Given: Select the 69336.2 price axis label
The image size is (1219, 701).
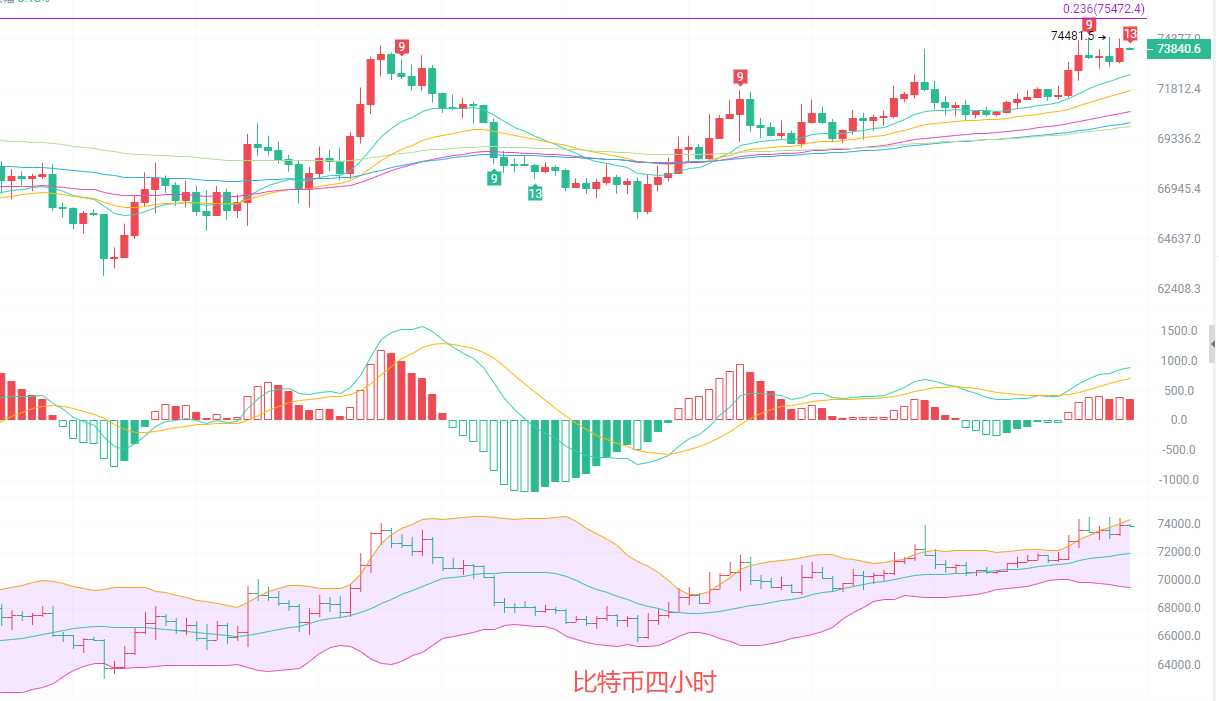Looking at the screenshot, I should tap(1178, 139).
